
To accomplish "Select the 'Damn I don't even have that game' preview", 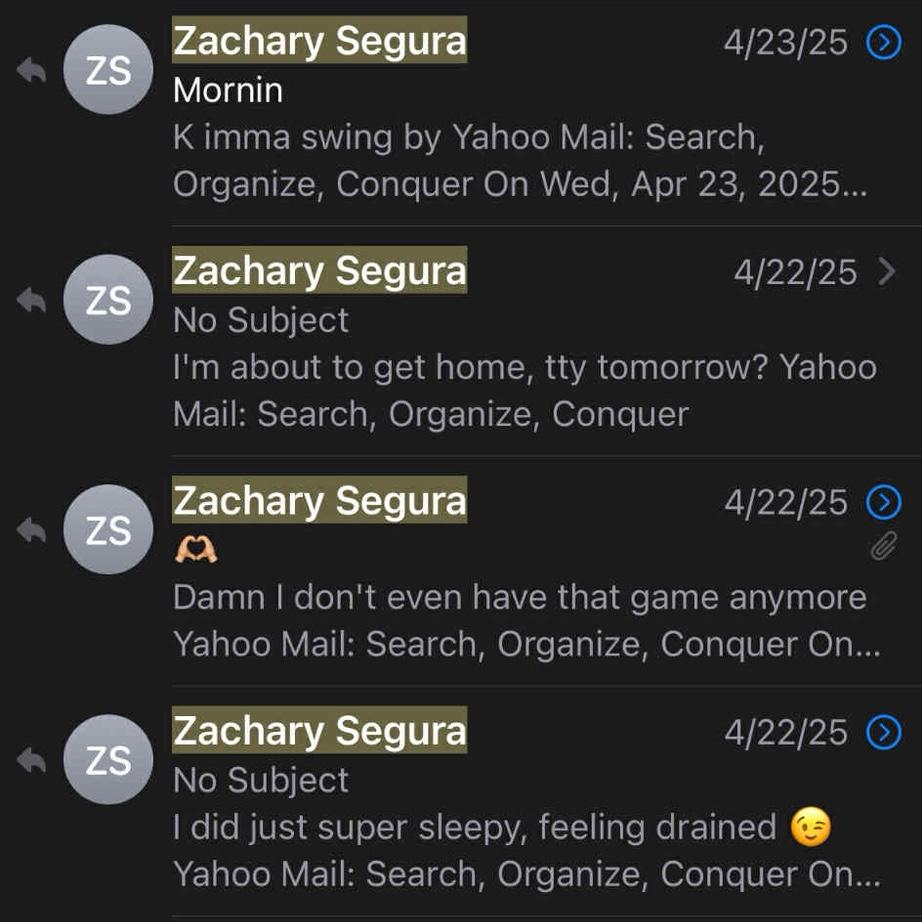I will 520,597.
